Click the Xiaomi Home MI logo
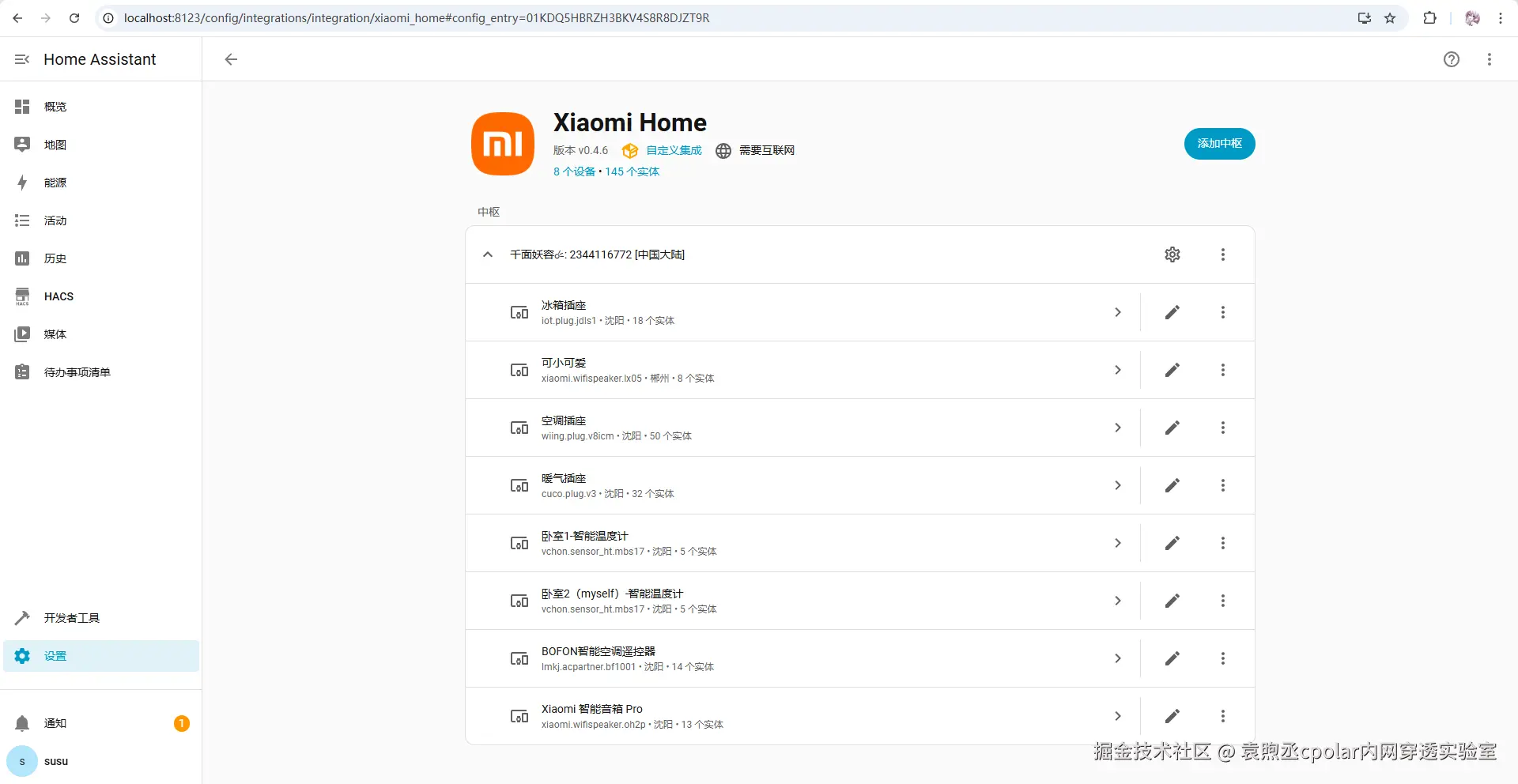The height and width of the screenshot is (784, 1518). tap(503, 144)
